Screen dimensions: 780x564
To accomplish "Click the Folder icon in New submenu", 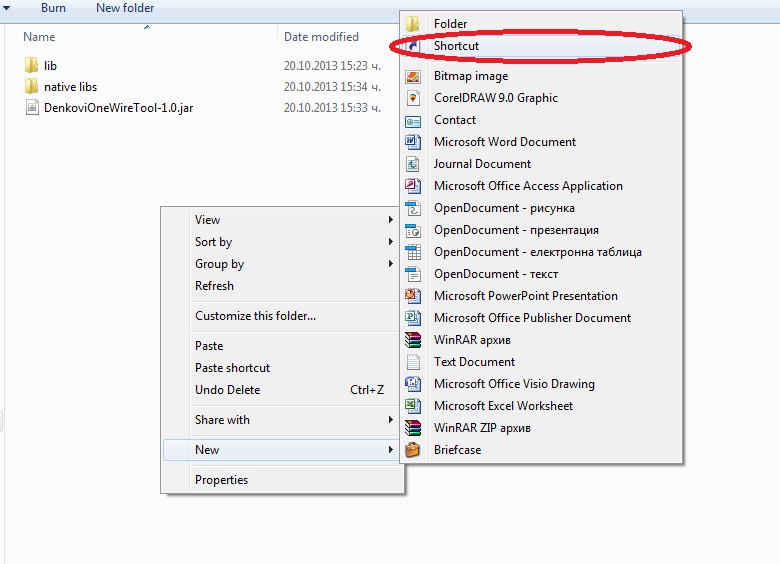I will 413,23.
